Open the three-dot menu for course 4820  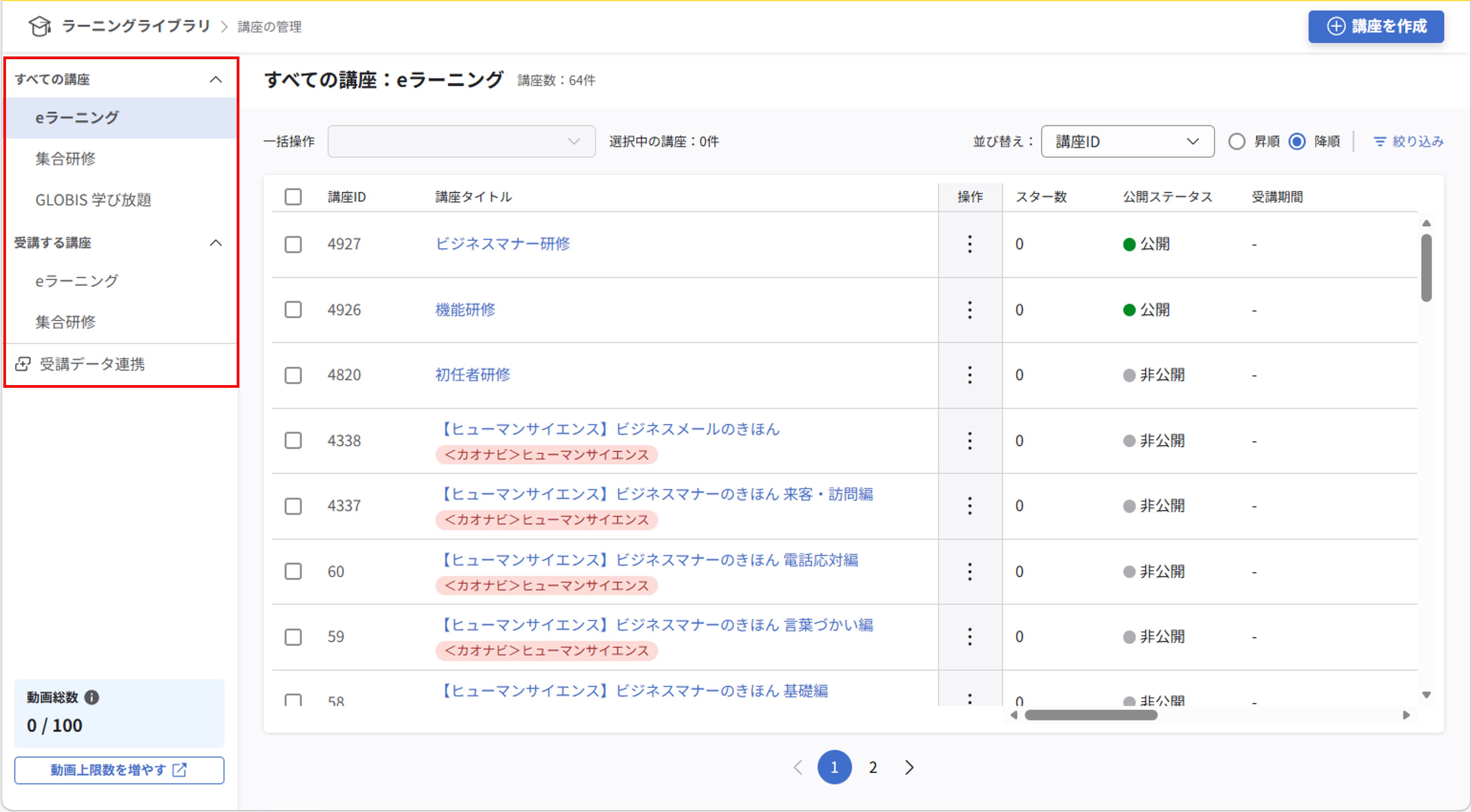click(970, 375)
